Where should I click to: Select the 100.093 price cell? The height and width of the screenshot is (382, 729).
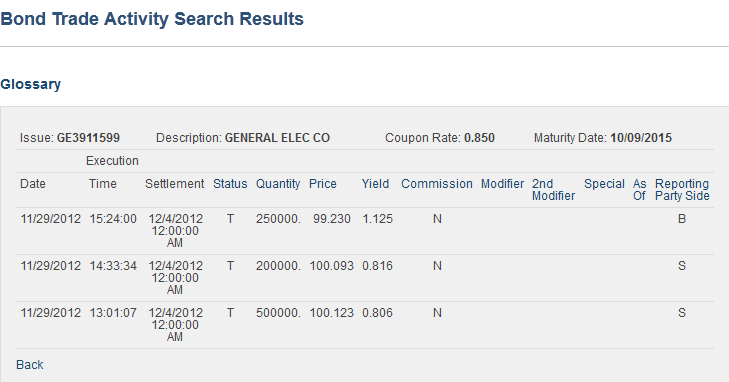pos(331,266)
